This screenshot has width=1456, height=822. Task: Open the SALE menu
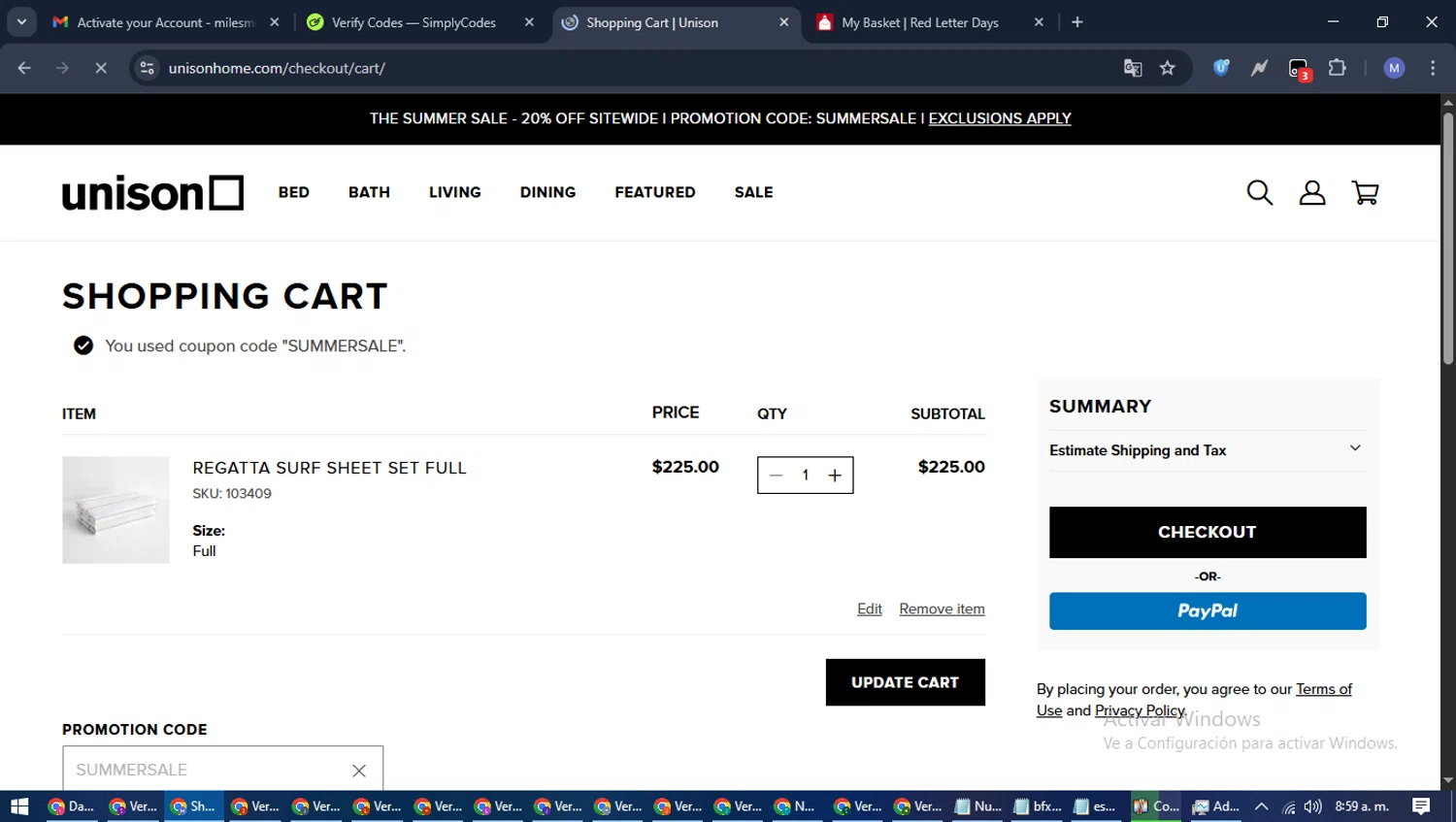tap(754, 192)
